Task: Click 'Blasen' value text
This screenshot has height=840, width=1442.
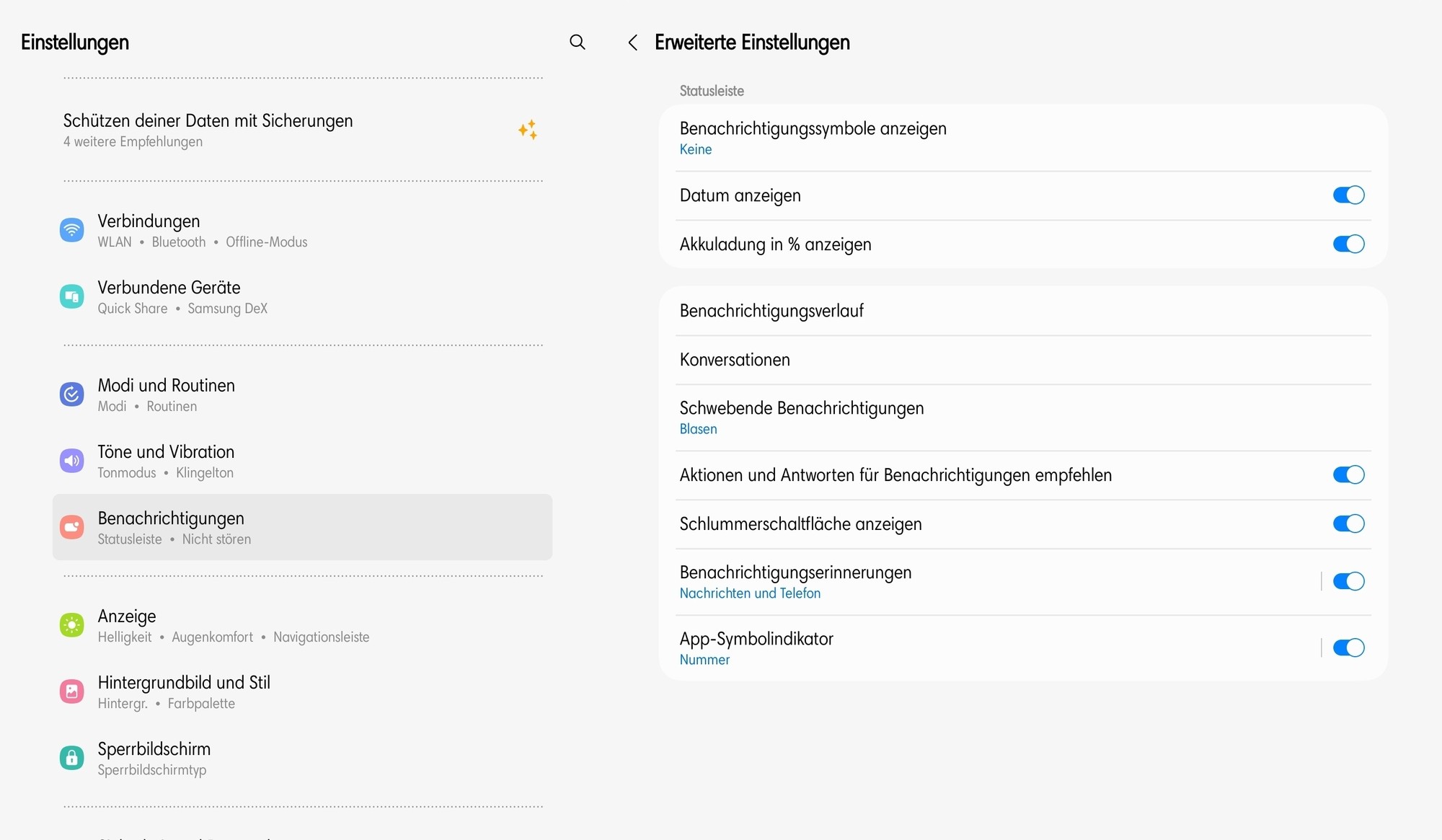Action: [698, 429]
